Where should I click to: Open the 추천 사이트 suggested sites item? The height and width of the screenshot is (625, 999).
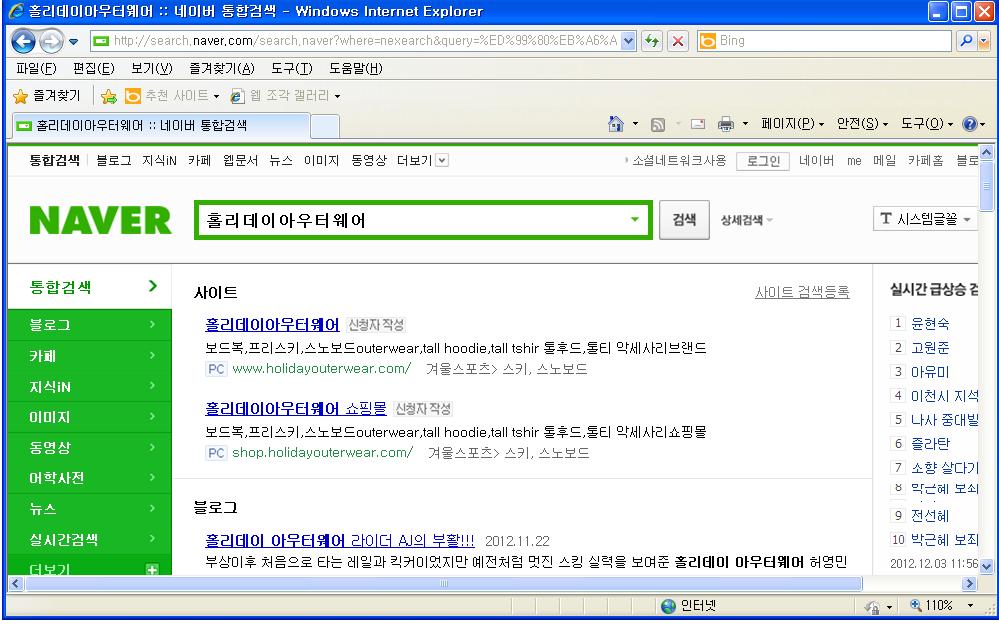coord(172,96)
